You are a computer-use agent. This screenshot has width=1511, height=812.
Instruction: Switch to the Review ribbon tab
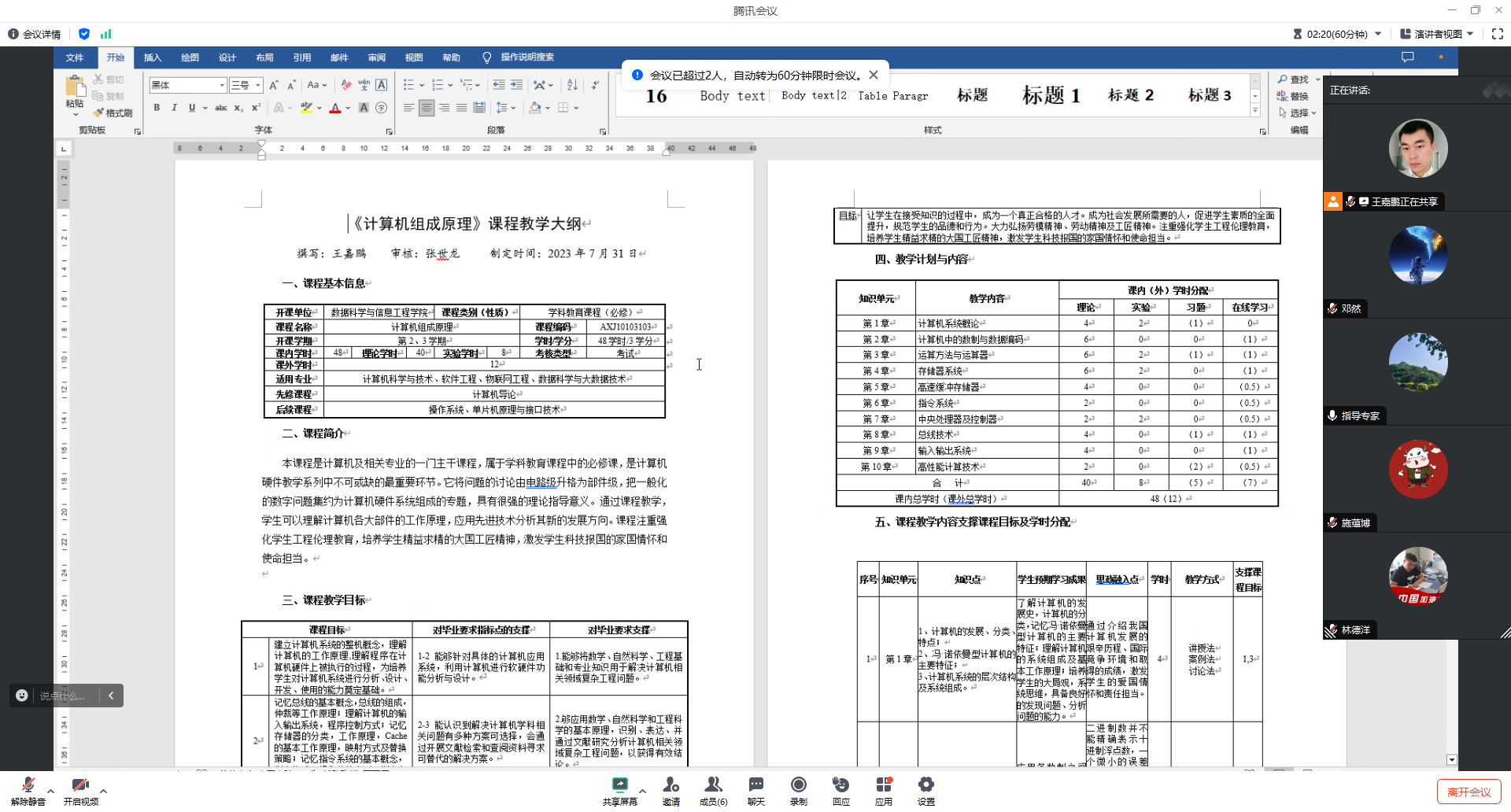click(x=376, y=57)
